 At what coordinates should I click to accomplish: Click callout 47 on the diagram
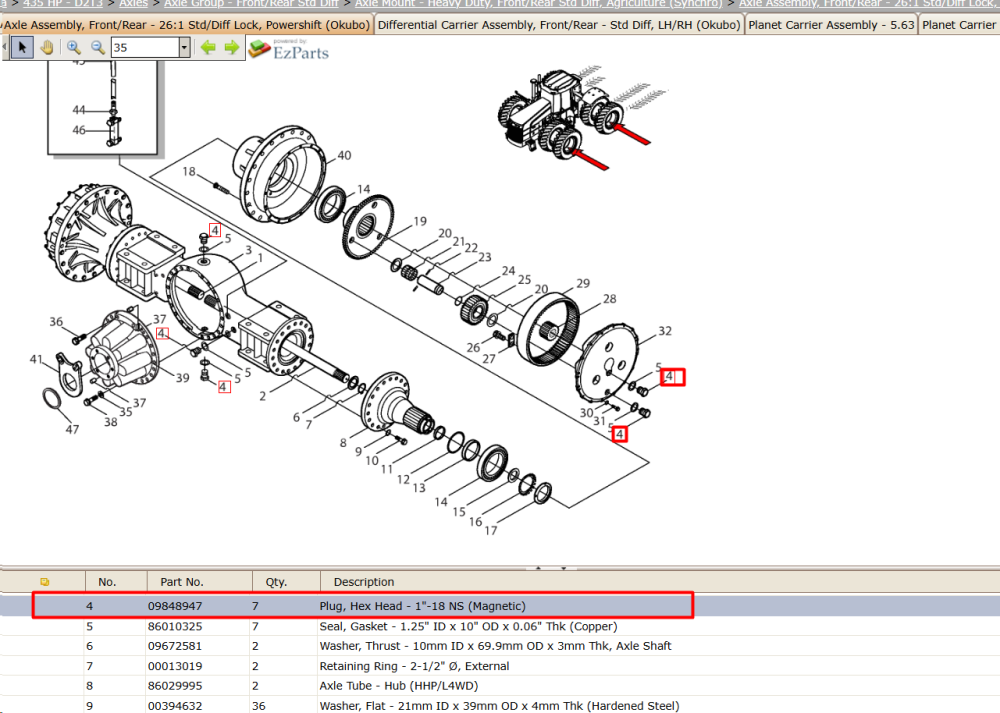click(x=72, y=429)
